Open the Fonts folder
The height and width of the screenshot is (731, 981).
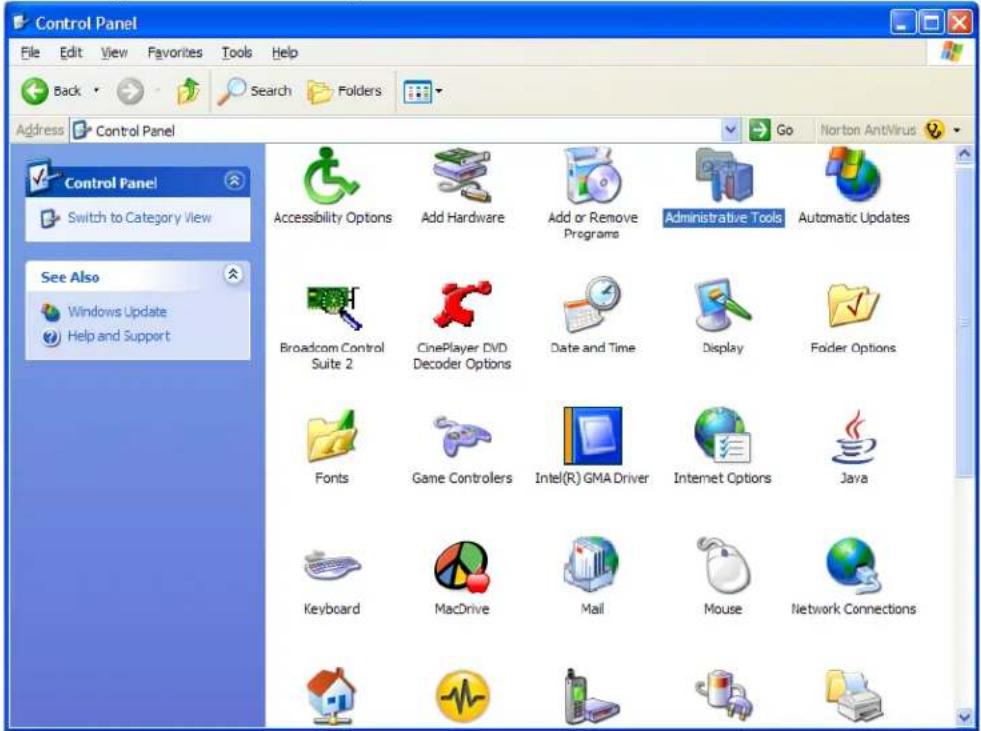click(x=332, y=447)
